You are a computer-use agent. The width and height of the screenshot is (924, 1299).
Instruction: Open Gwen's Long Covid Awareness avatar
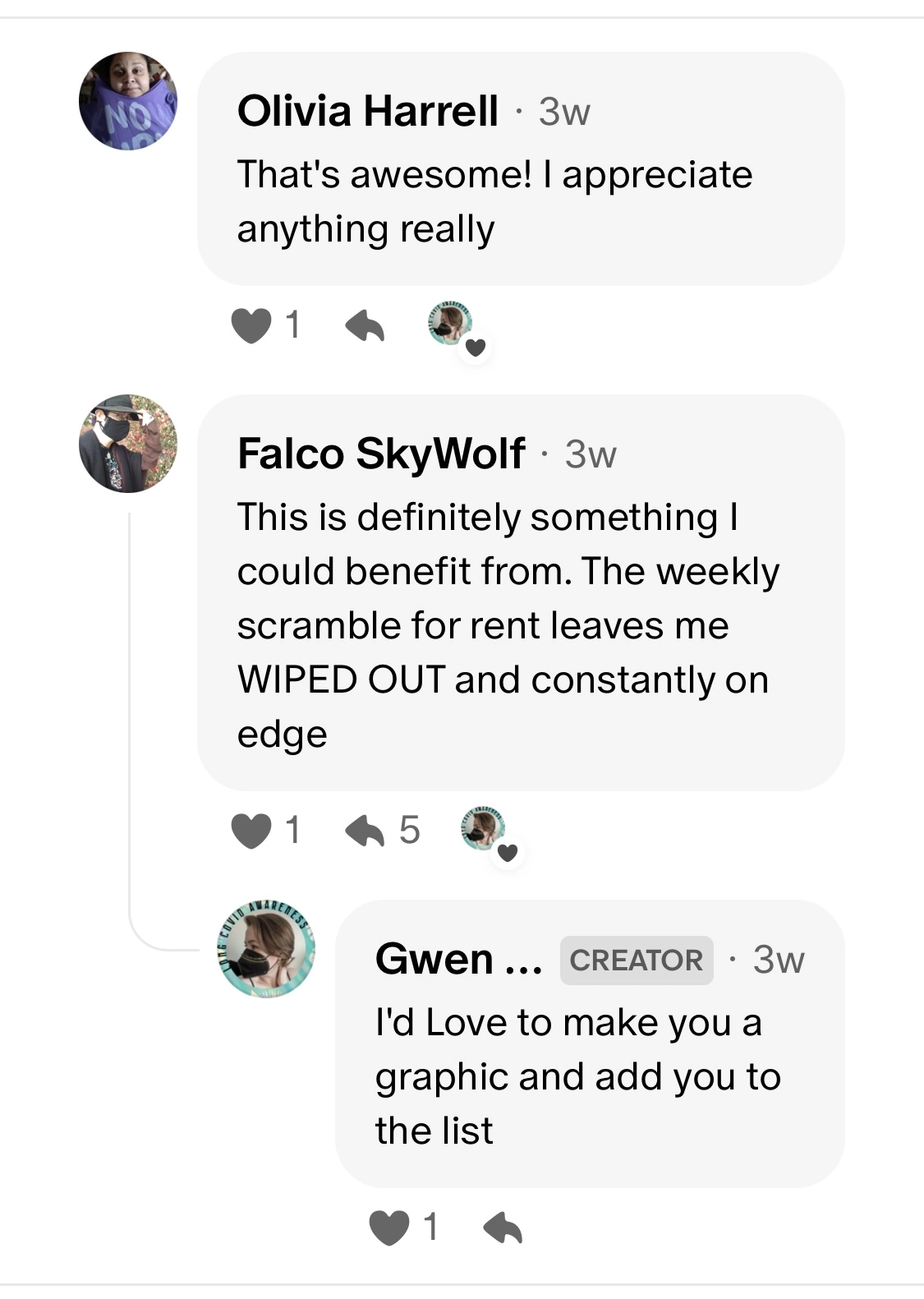pos(265,949)
